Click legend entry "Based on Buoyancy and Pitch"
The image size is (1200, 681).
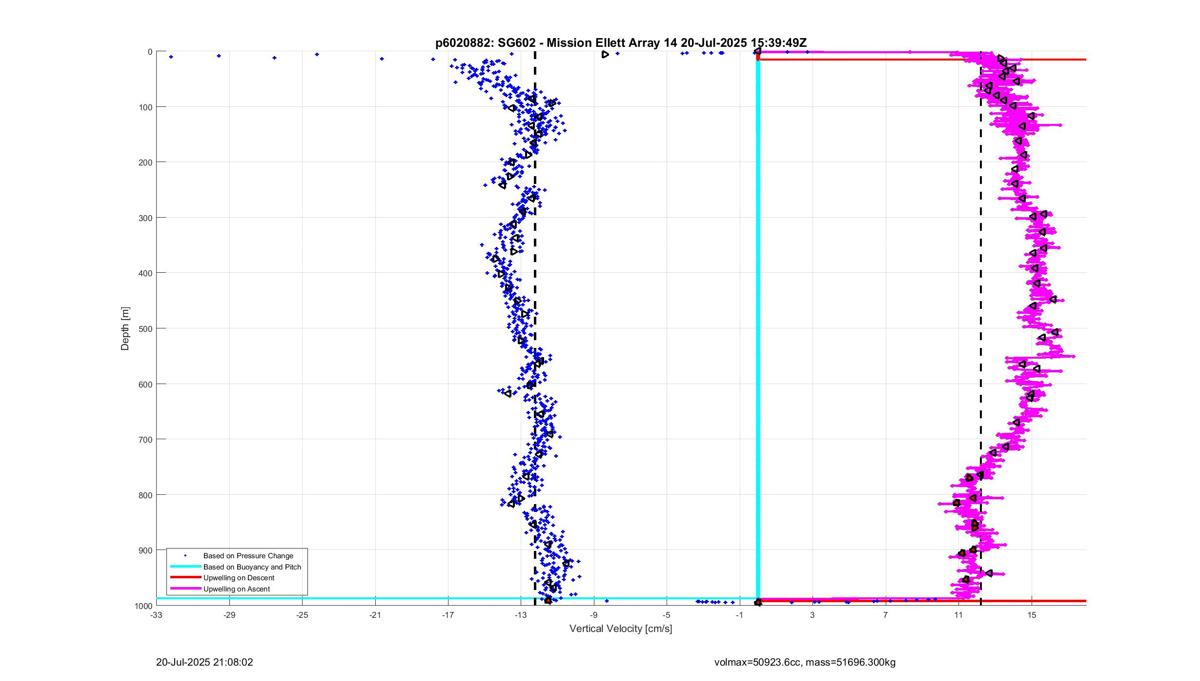[x=252, y=567]
